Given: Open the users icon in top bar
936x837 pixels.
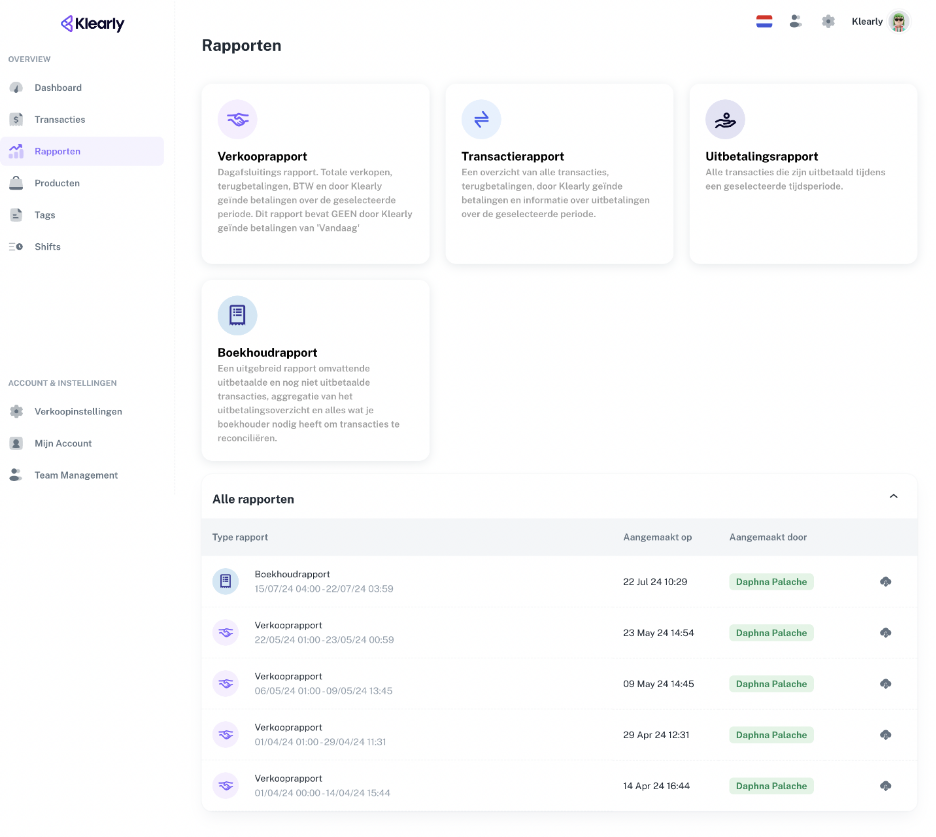Looking at the screenshot, I should click(795, 21).
